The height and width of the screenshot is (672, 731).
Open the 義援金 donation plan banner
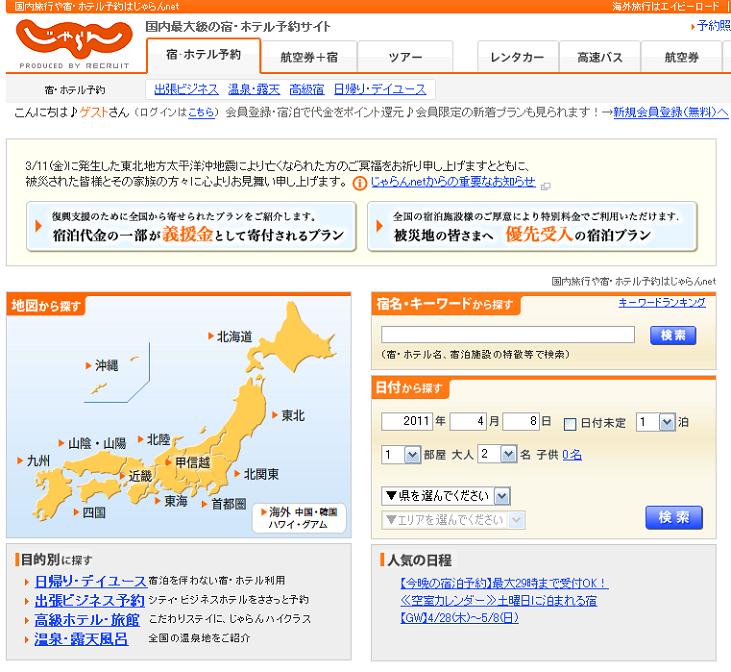click(x=191, y=227)
